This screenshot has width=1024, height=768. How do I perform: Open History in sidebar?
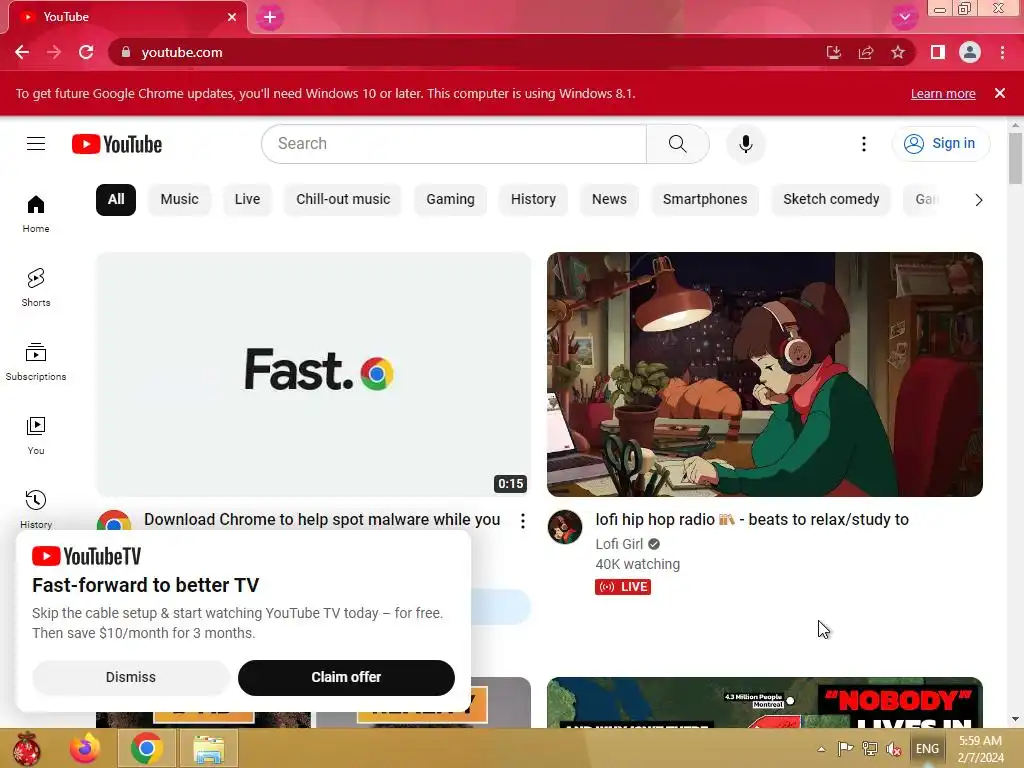click(36, 509)
